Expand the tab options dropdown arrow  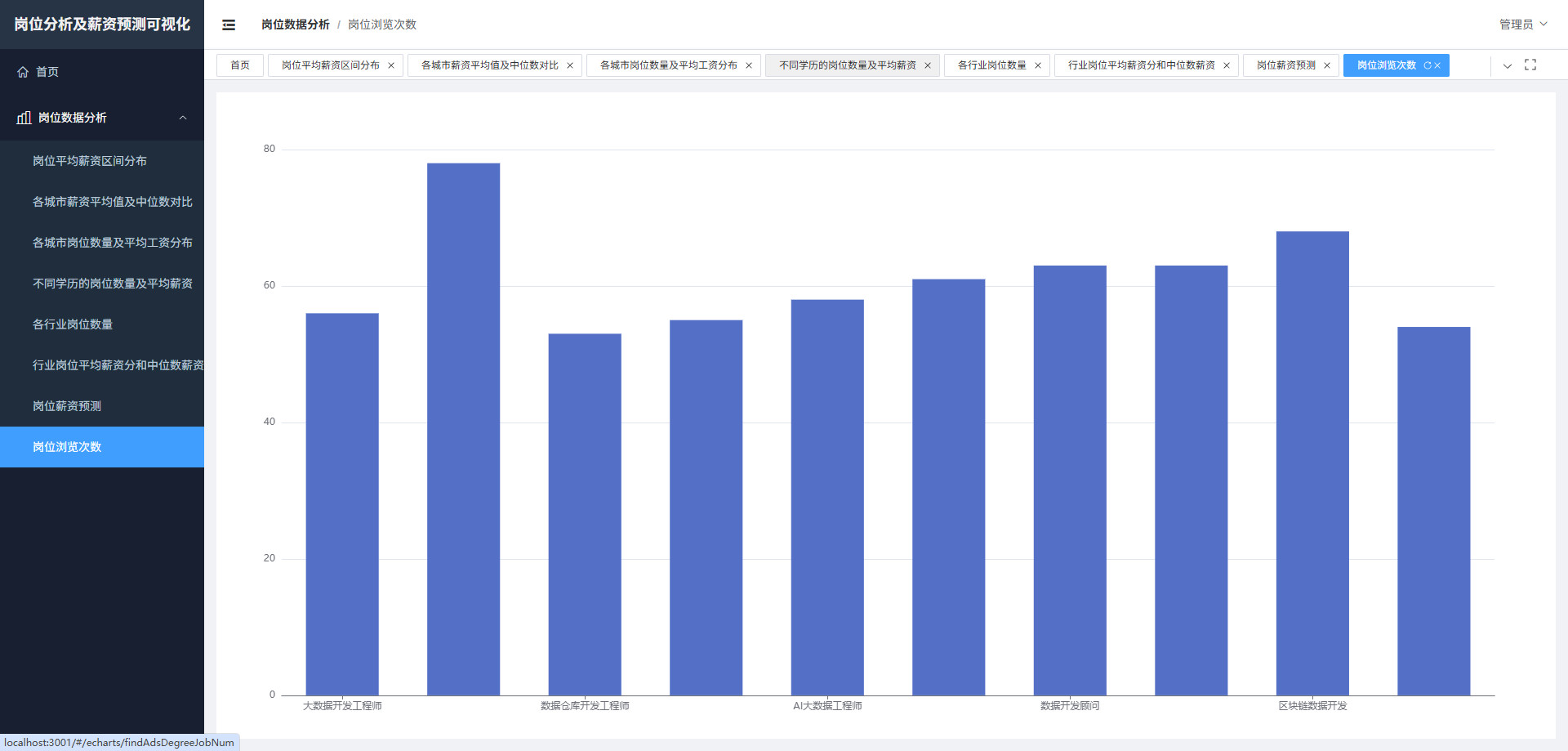click(x=1508, y=65)
